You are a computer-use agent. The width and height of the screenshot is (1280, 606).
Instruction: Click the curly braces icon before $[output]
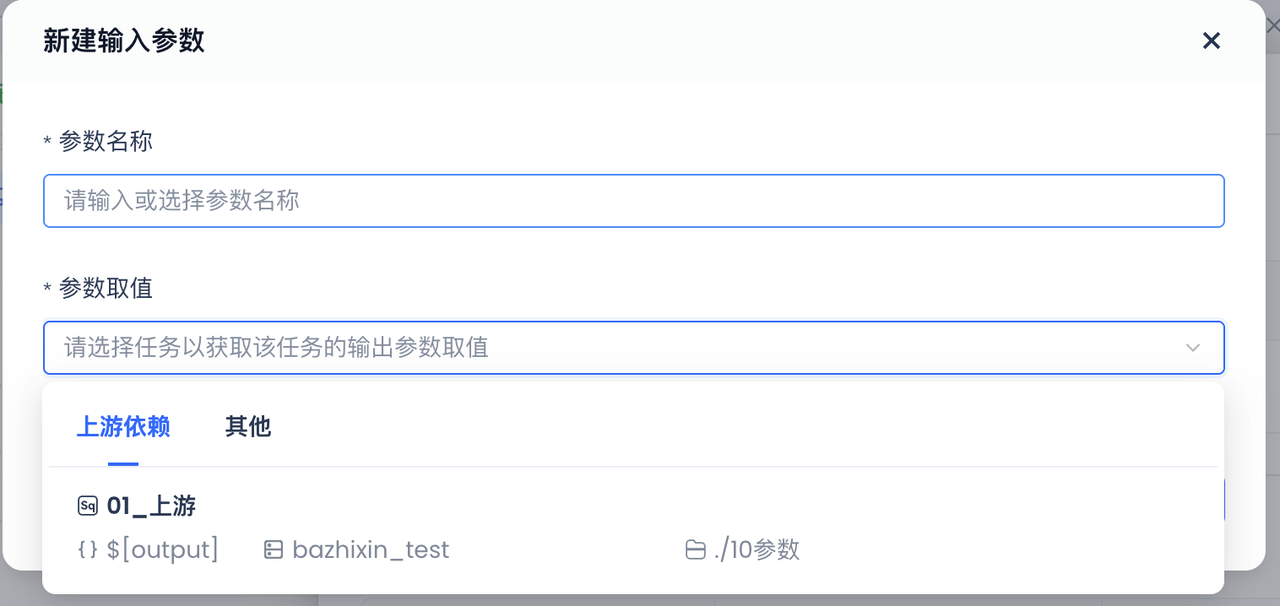(88, 549)
